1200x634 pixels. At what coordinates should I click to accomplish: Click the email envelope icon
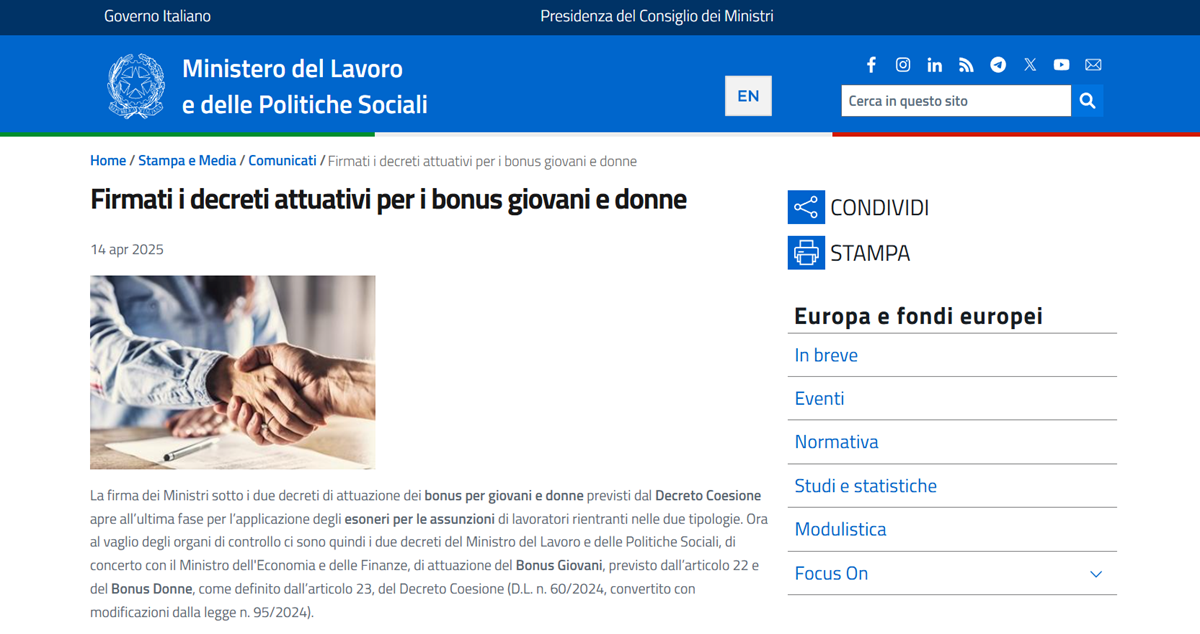coord(1093,65)
